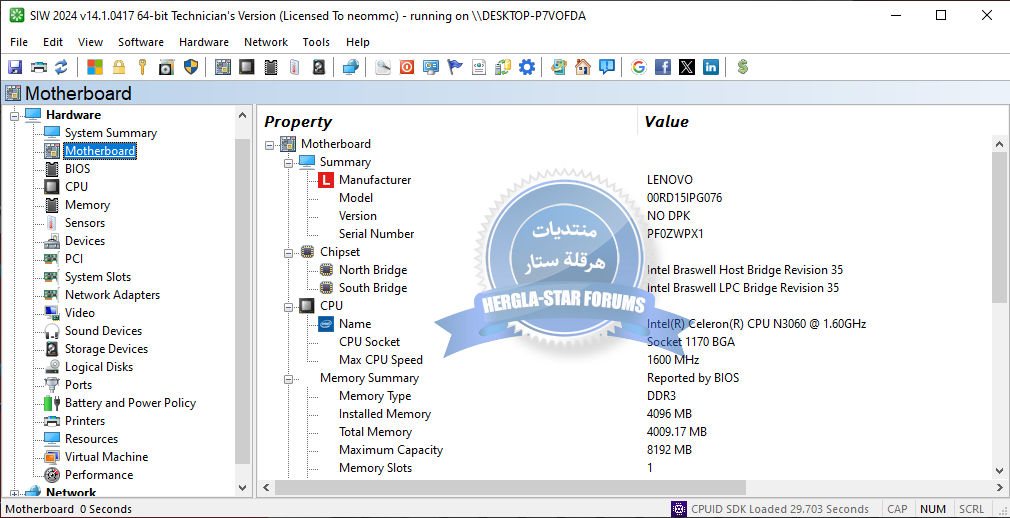Select System Summary in the tree
This screenshot has width=1010, height=518.
pyautogui.click(x=111, y=133)
